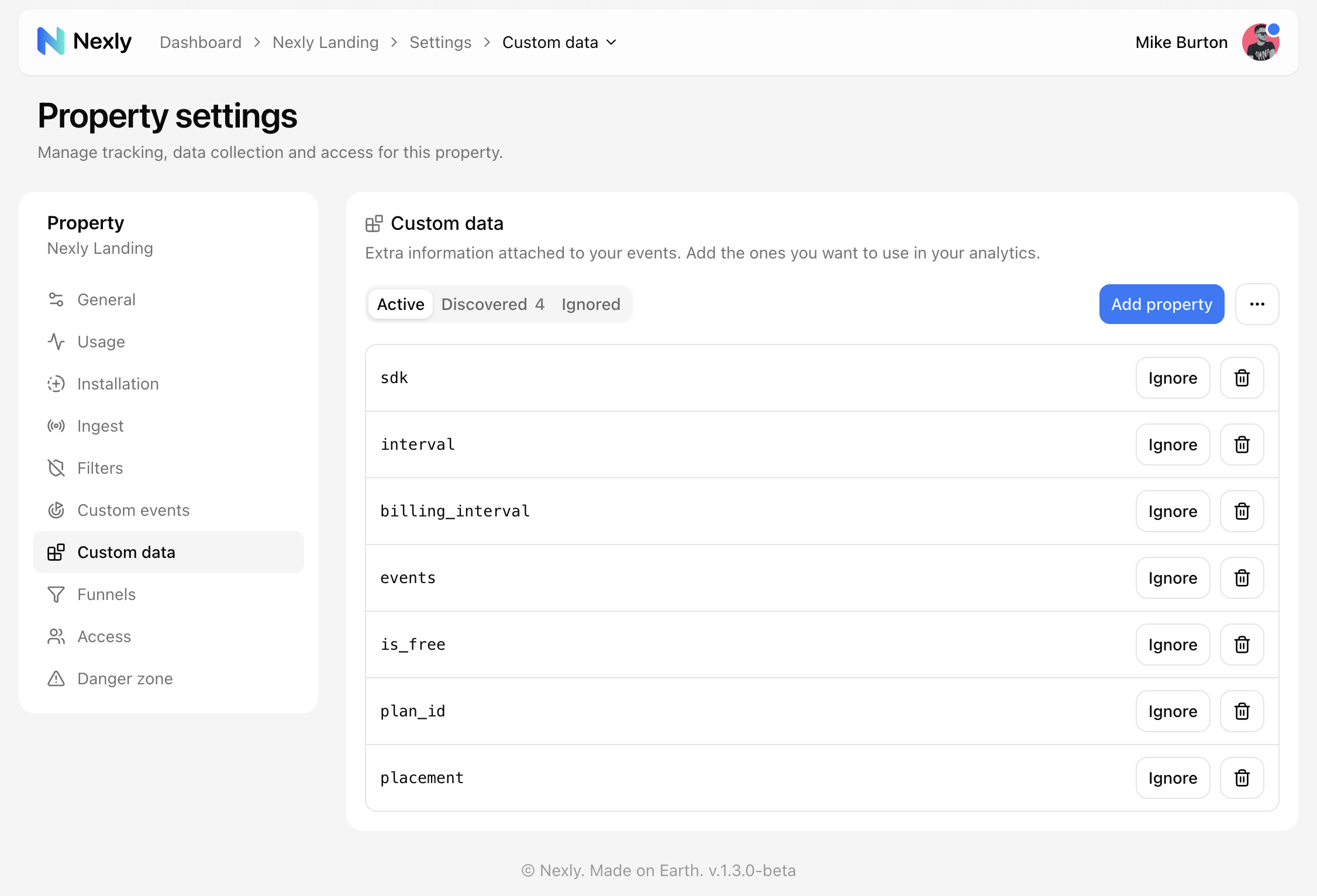This screenshot has width=1317, height=896.
Task: Click the Custom data blocks icon in sidebar
Action: point(56,552)
